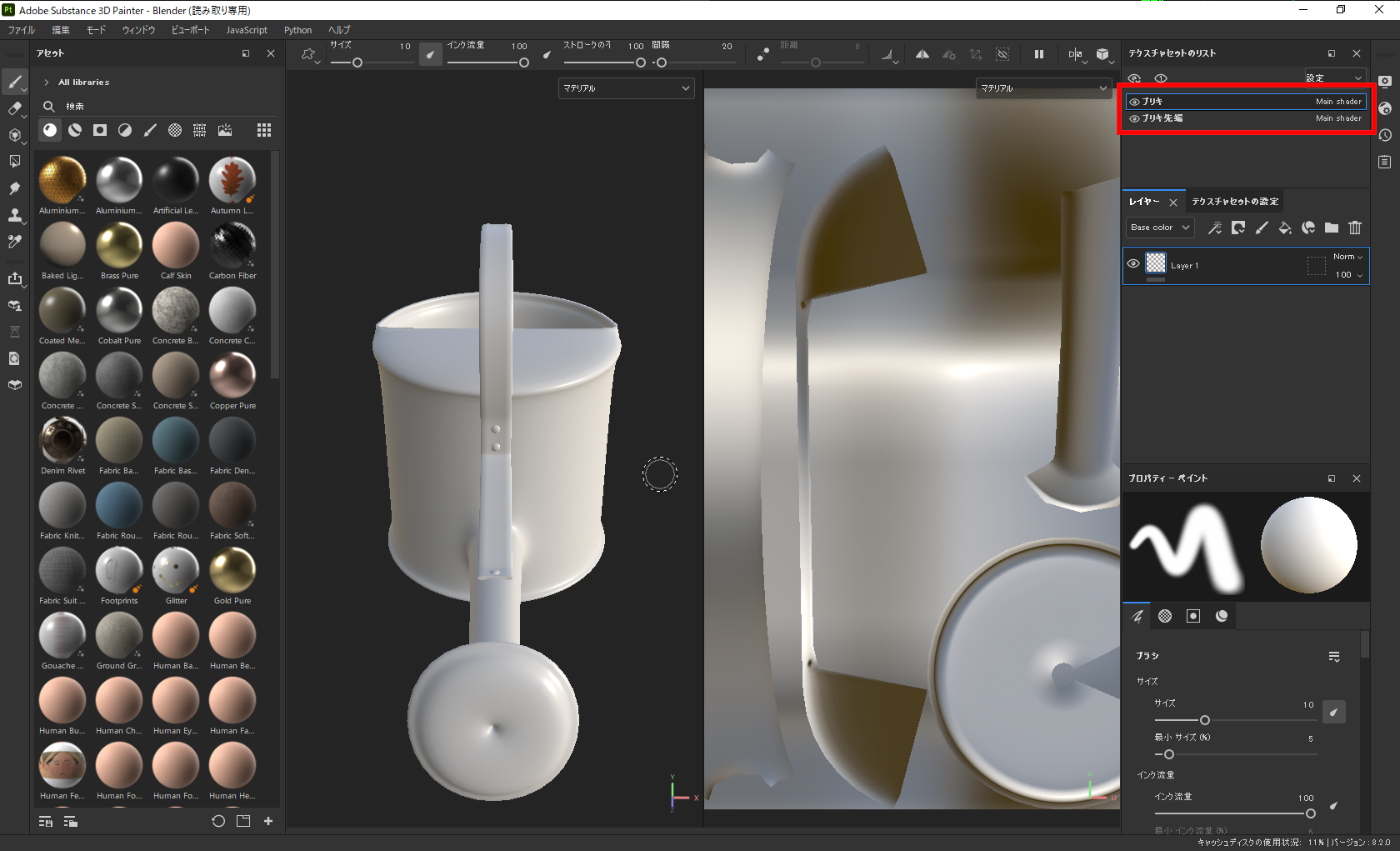Select the Projection tool
The image size is (1400, 851).
14,135
